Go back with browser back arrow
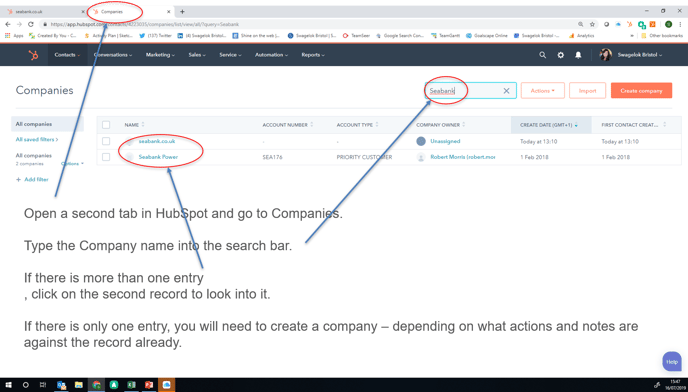Viewport: 688px width, 392px height. 7,25
